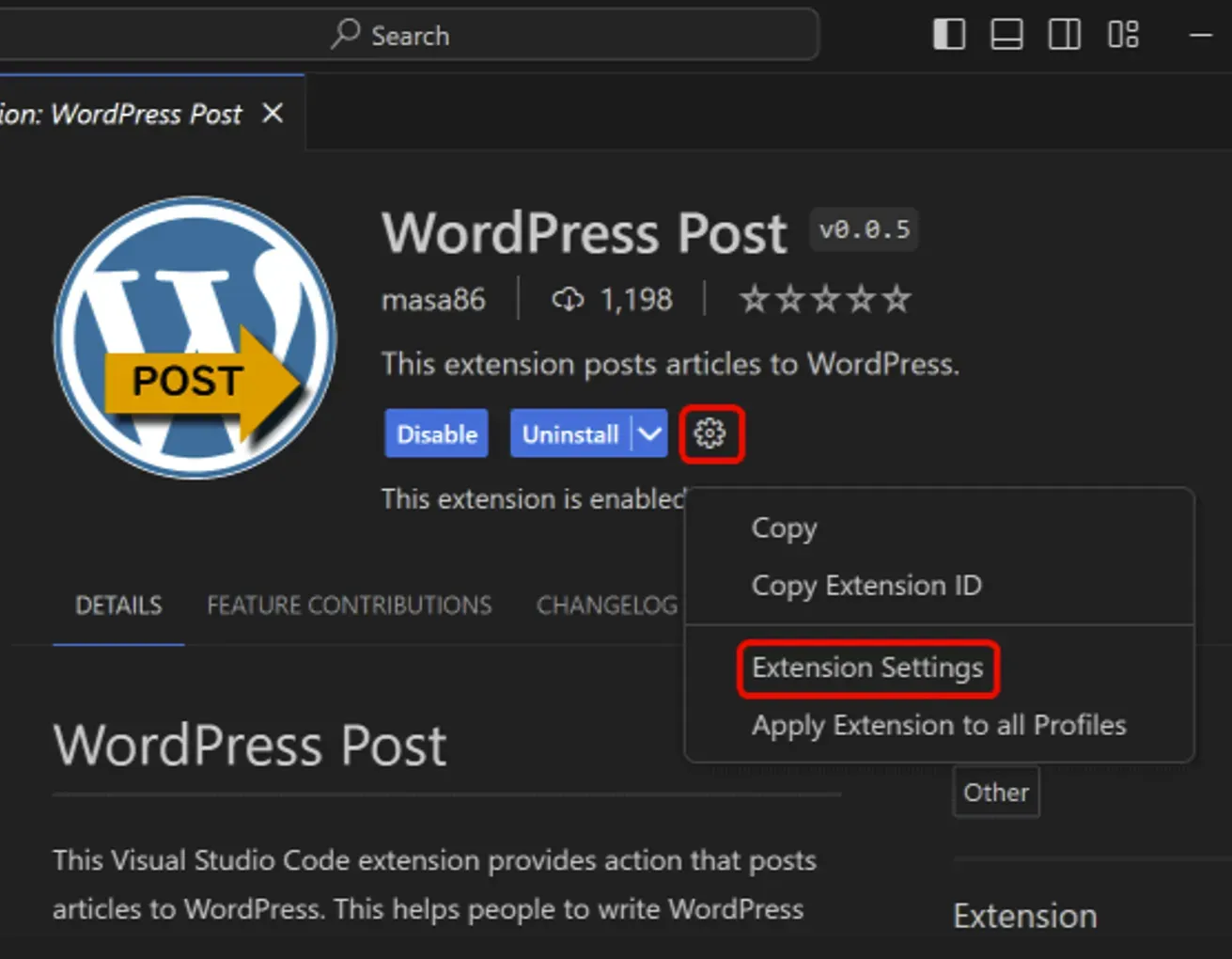Open the Customize Layout icon
The height and width of the screenshot is (959, 1232).
tap(1123, 34)
